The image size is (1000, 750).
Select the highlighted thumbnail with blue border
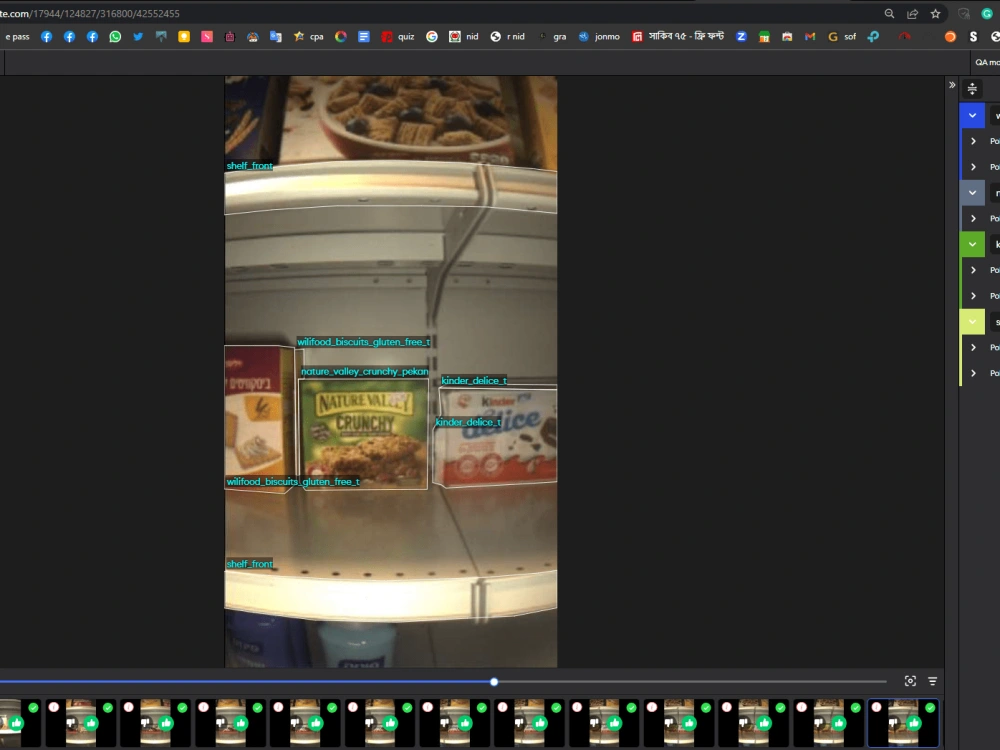pyautogui.click(x=903, y=723)
